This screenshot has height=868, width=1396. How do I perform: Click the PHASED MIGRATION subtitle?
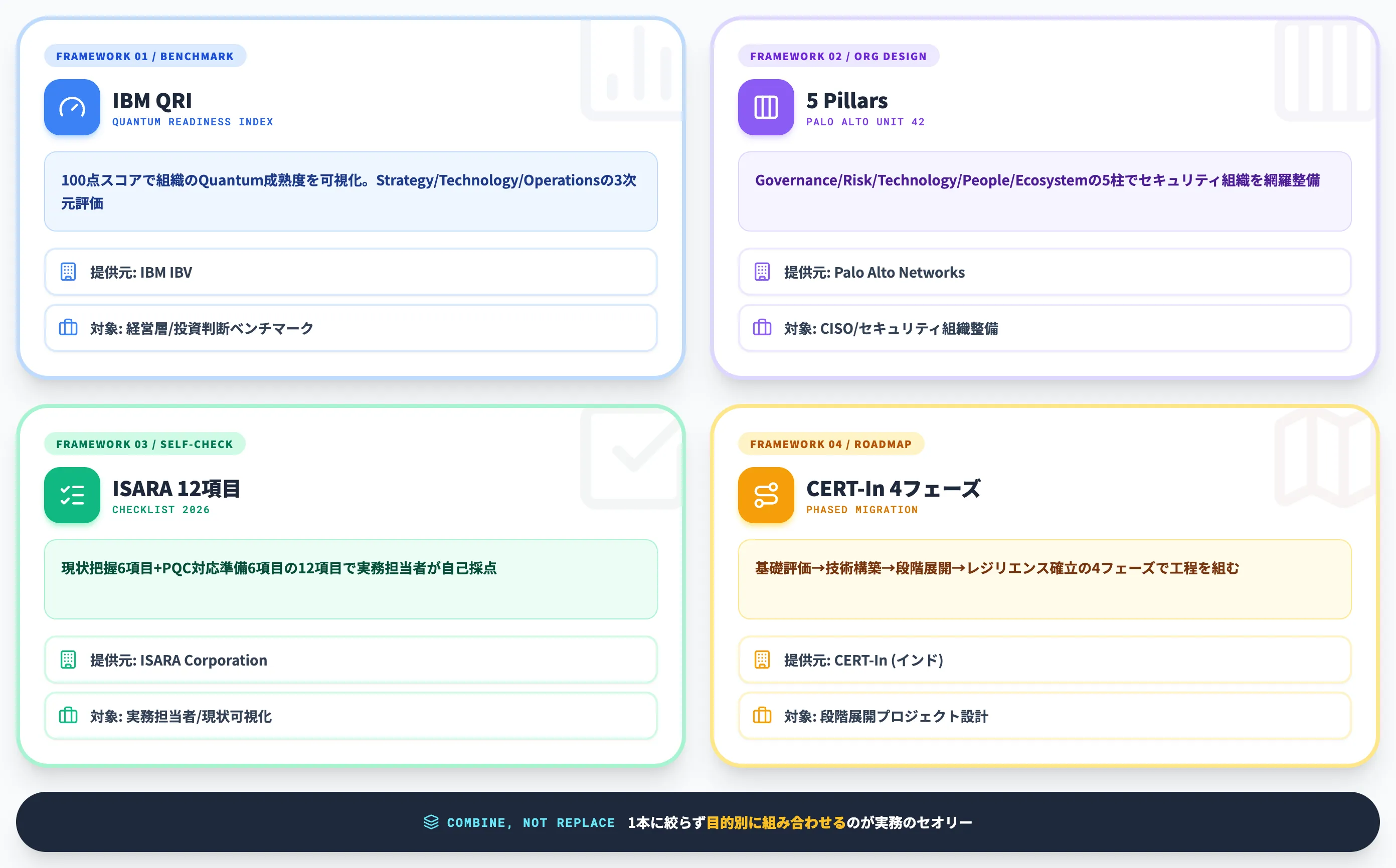click(862, 510)
